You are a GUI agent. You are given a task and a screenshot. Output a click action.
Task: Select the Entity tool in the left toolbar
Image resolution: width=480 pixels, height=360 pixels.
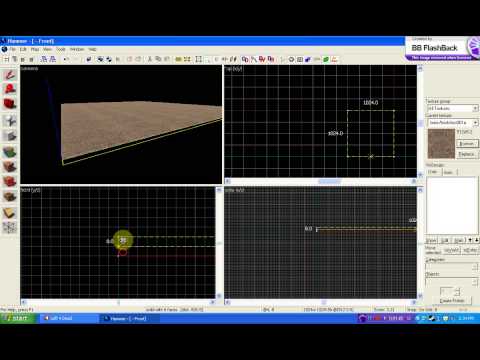pyautogui.click(x=10, y=120)
